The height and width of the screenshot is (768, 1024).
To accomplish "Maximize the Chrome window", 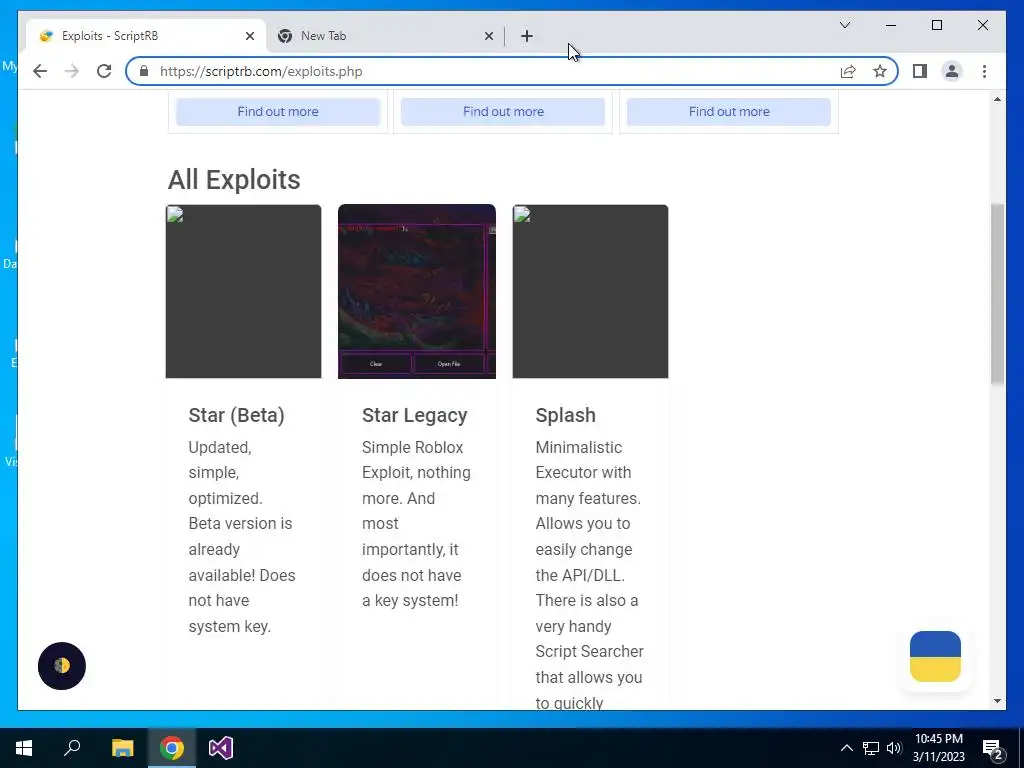I will (936, 25).
